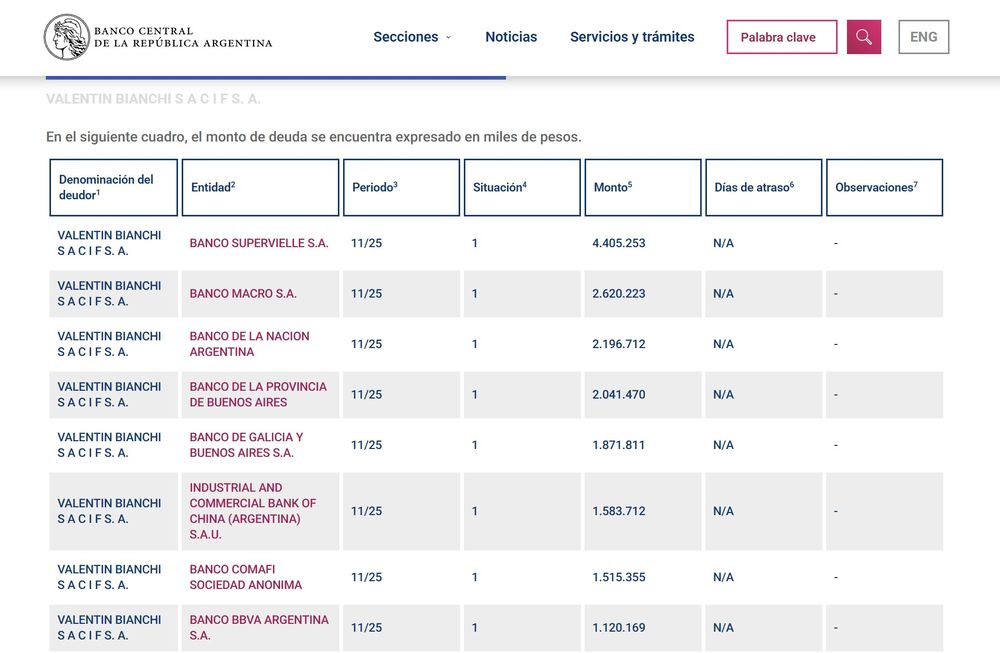Click the Denominación del deudor column header
1000x653 pixels.
click(x=114, y=187)
